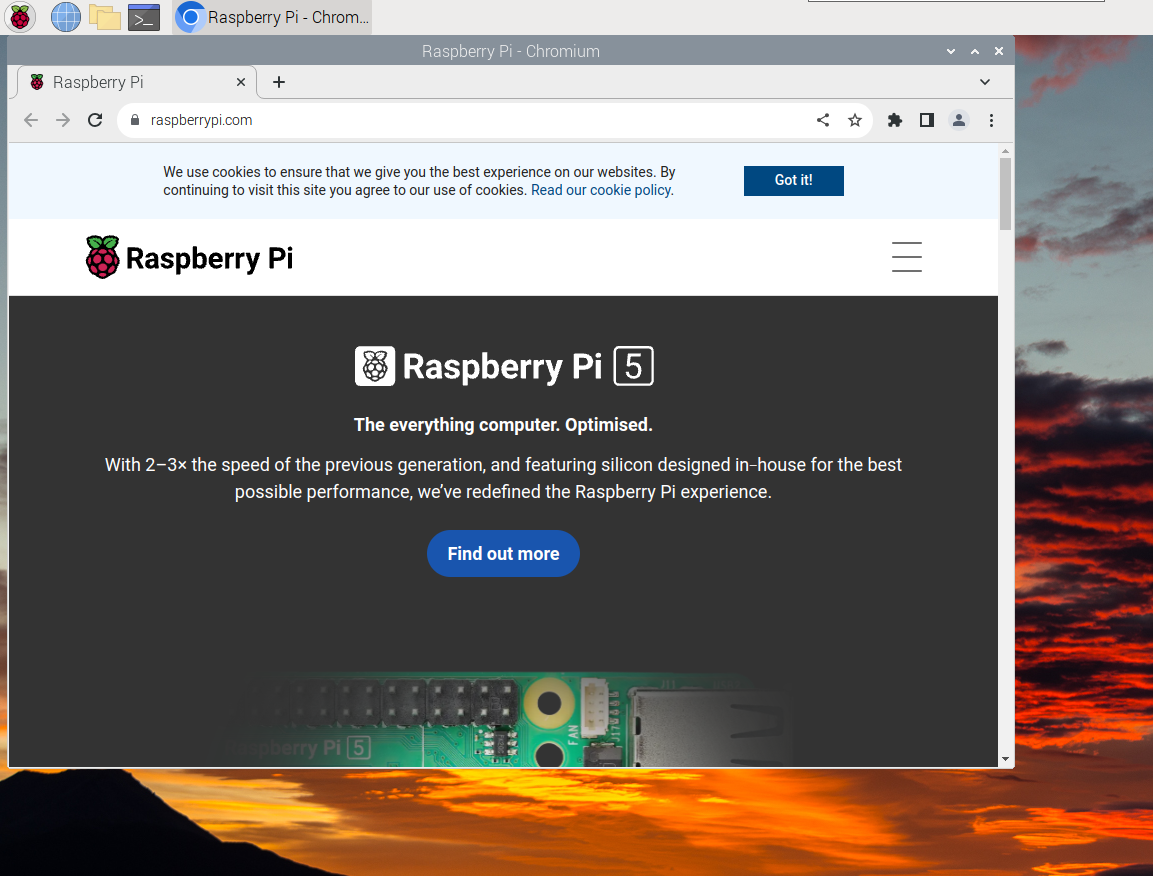Bookmark this tab with the star icon
This screenshot has width=1153, height=876.
tap(854, 120)
